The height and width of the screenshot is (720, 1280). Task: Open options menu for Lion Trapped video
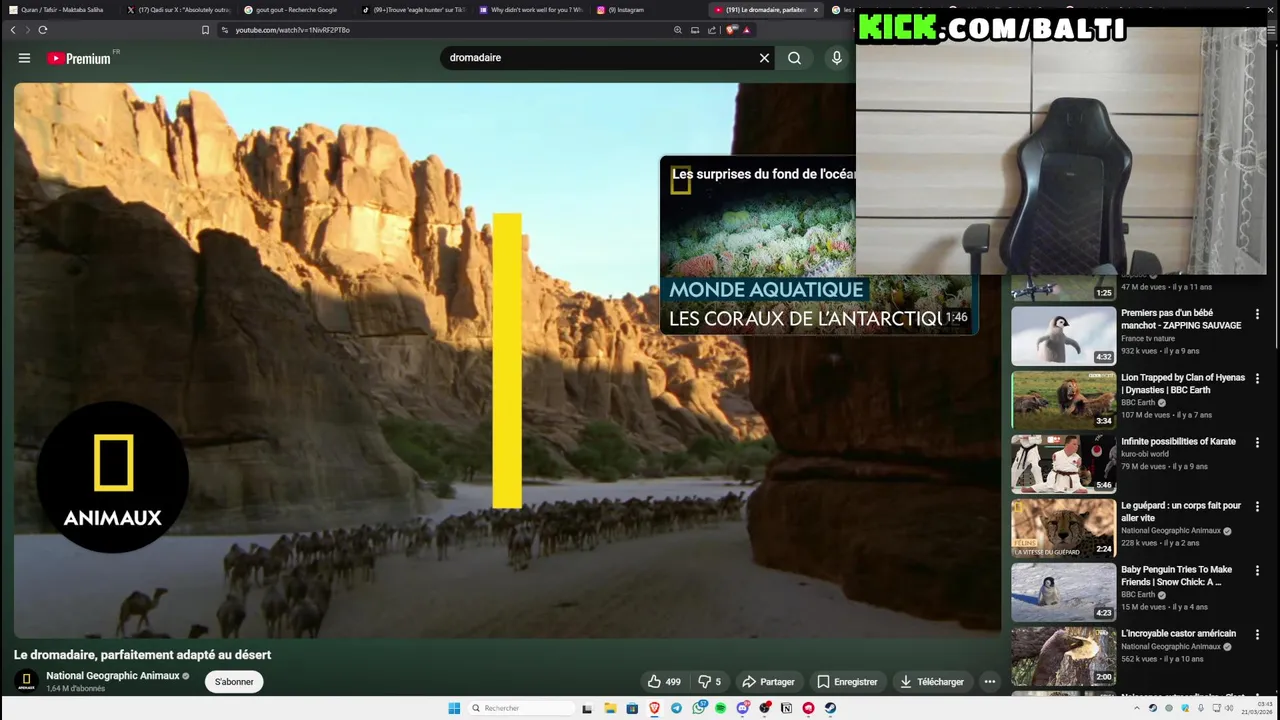pos(1257,379)
